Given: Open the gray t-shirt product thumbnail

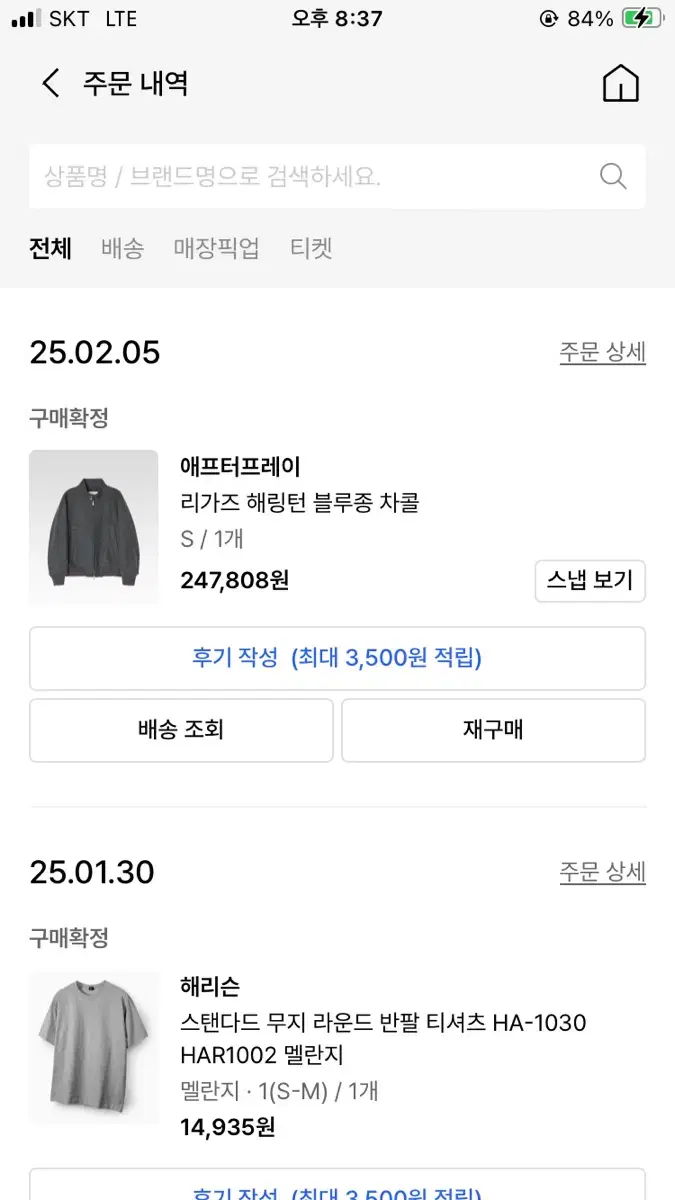Looking at the screenshot, I should pyautogui.click(x=94, y=1047).
